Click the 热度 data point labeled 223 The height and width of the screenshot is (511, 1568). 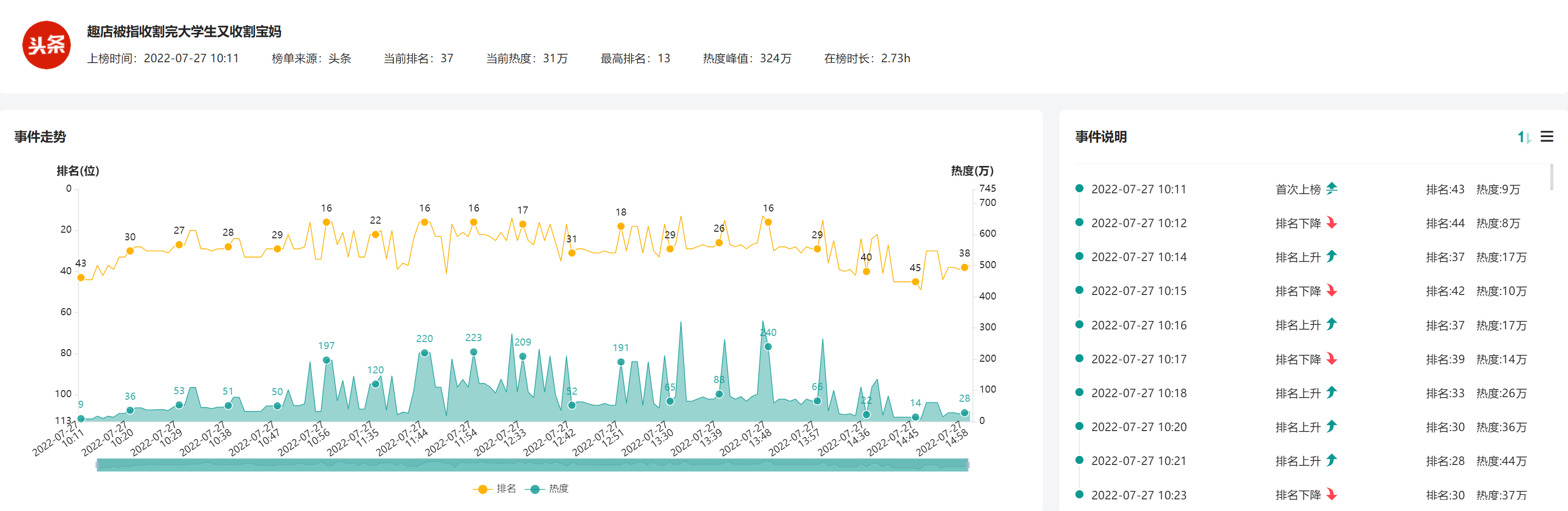click(473, 352)
